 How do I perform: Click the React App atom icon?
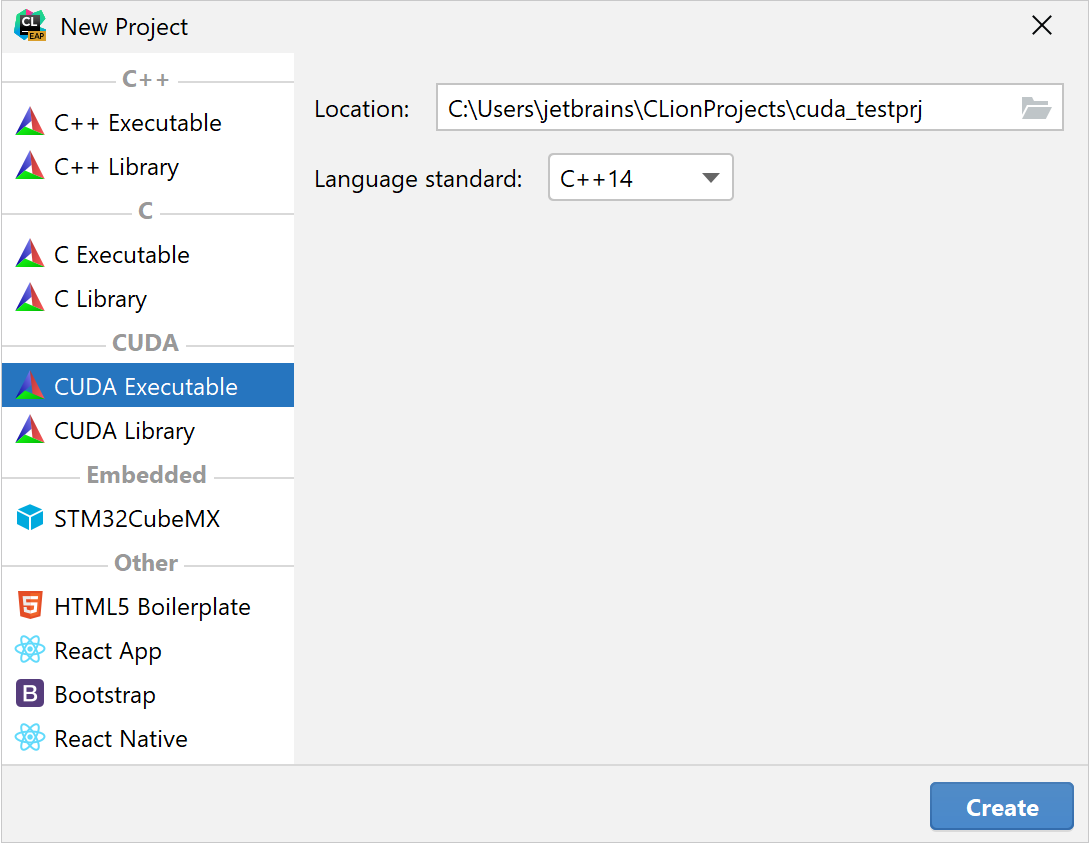click(x=30, y=650)
